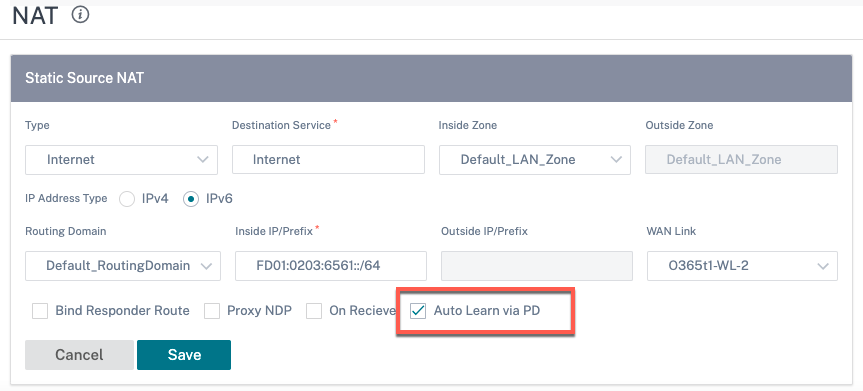The image size is (863, 391).
Task: Click the disabled Outside Zone field
Action: [741, 160]
